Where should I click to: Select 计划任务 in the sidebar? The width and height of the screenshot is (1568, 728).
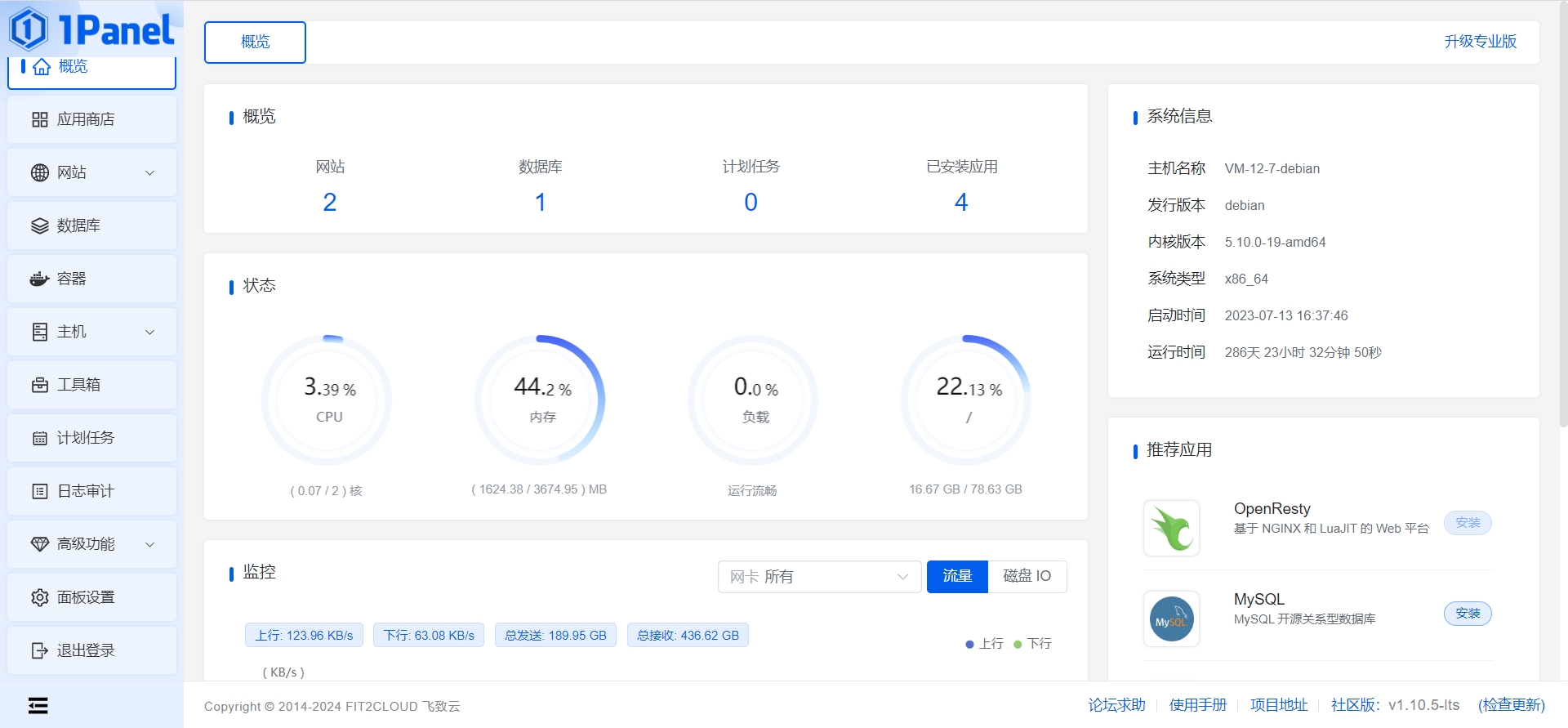click(x=91, y=438)
